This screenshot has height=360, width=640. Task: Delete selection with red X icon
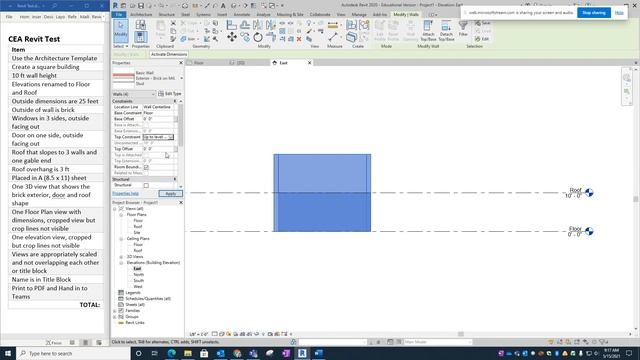pos(299,39)
